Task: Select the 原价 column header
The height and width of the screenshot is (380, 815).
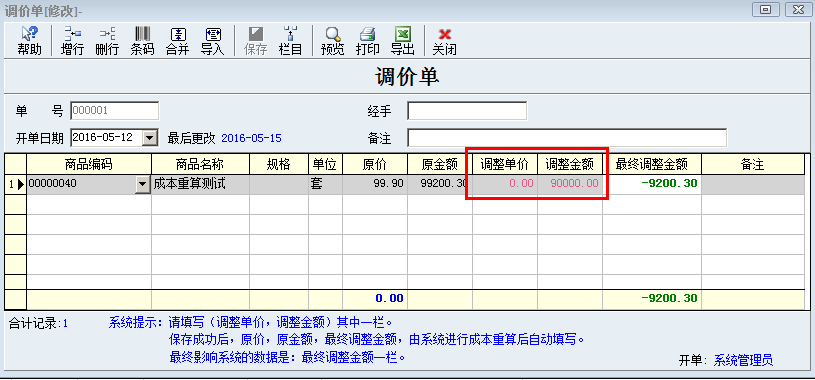Action: (x=375, y=164)
